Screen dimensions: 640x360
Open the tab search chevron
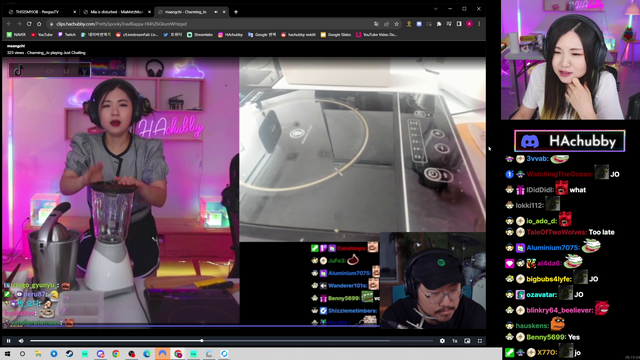[x=436, y=9]
